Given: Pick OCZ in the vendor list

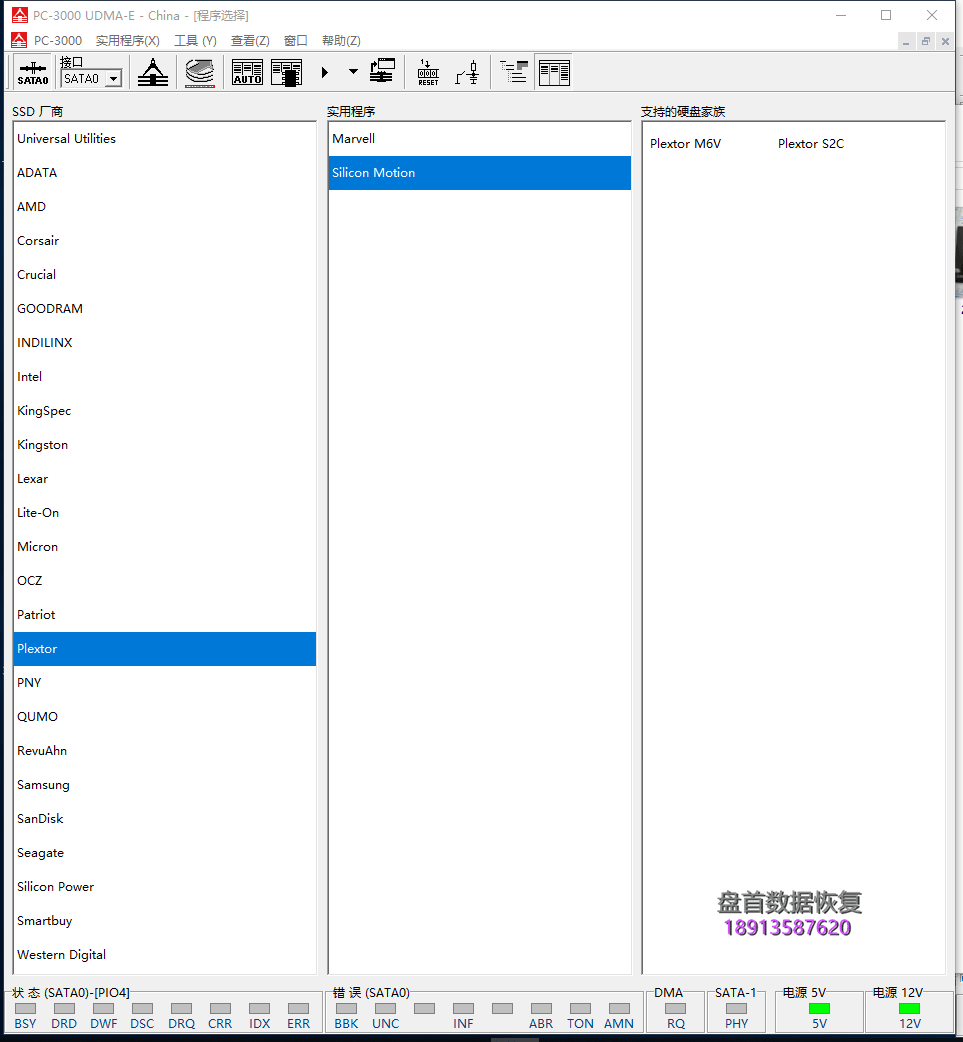Looking at the screenshot, I should point(164,581).
